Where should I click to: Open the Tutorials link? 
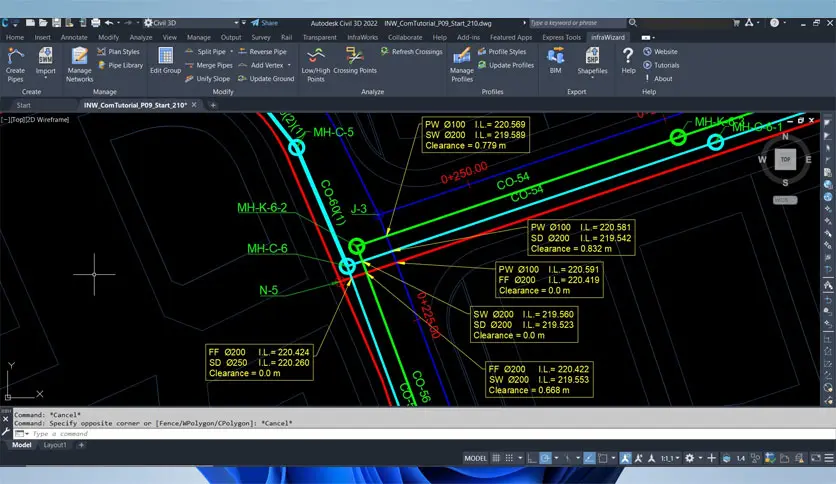(x=661, y=65)
